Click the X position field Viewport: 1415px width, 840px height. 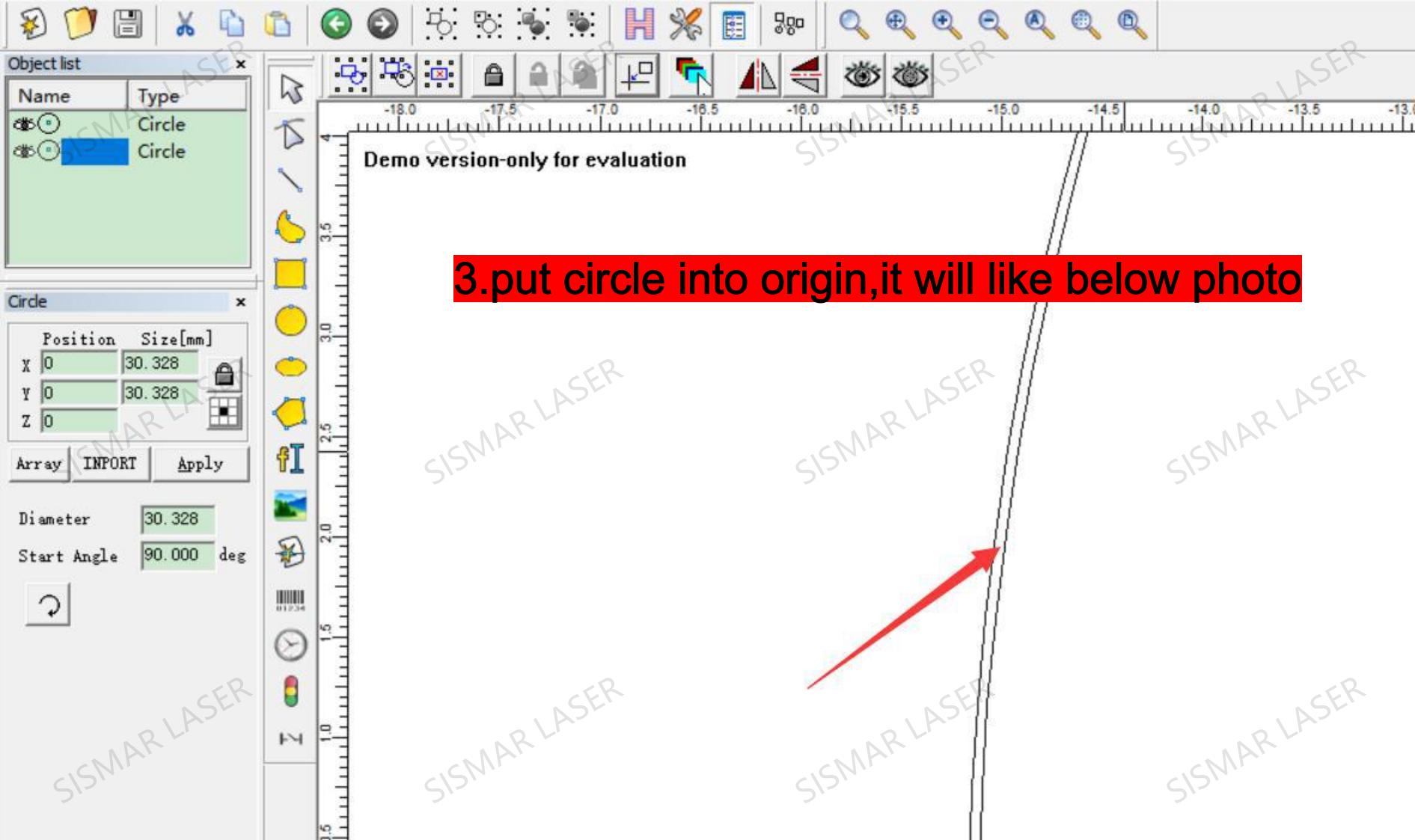(x=79, y=364)
